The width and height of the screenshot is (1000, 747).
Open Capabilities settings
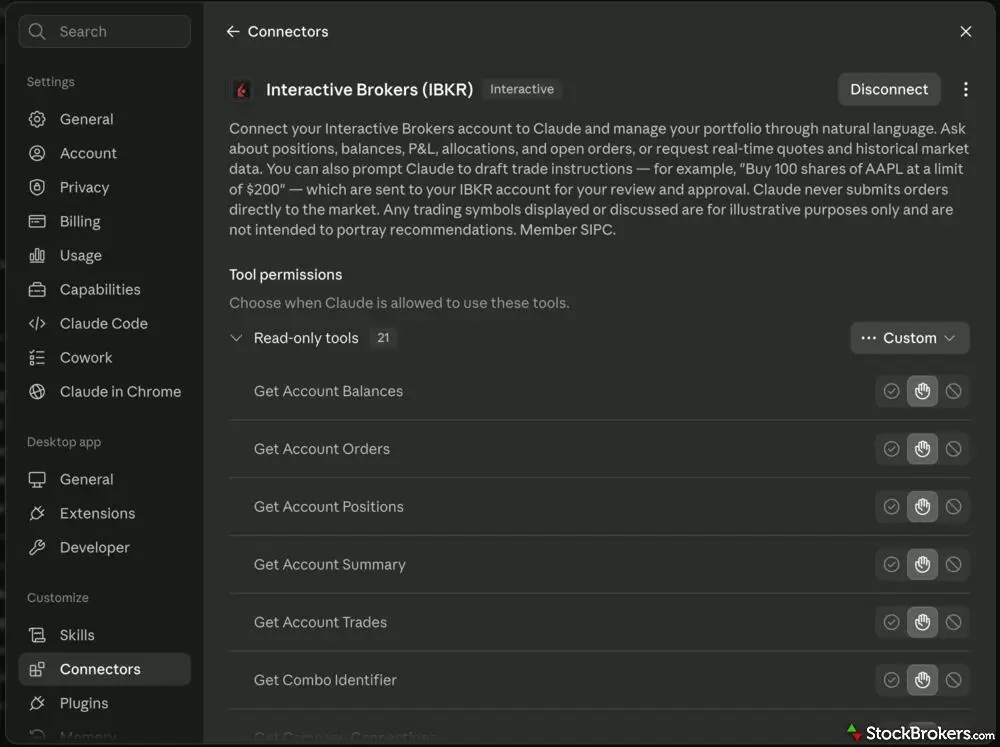point(105,290)
